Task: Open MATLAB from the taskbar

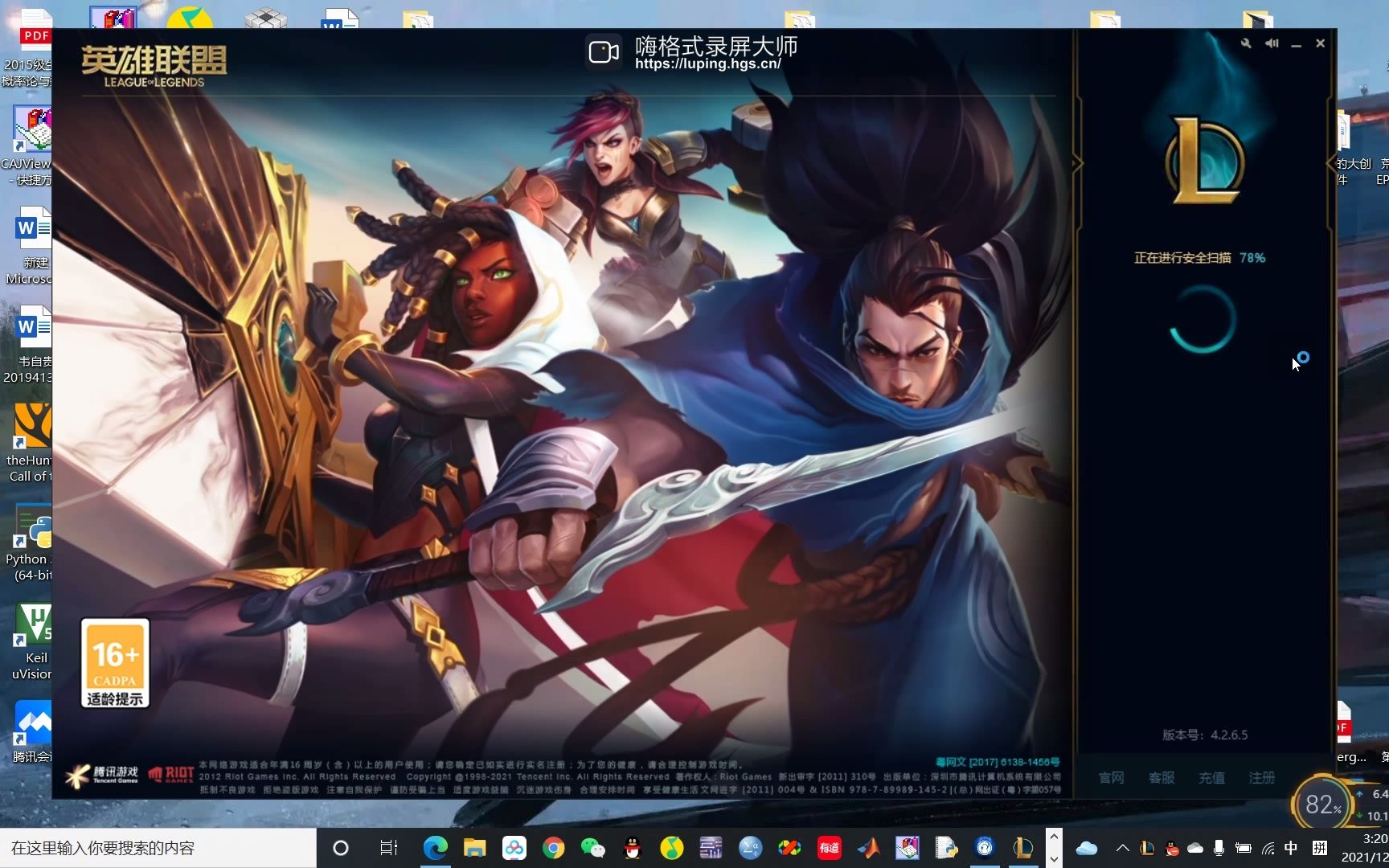Action: pos(868,848)
